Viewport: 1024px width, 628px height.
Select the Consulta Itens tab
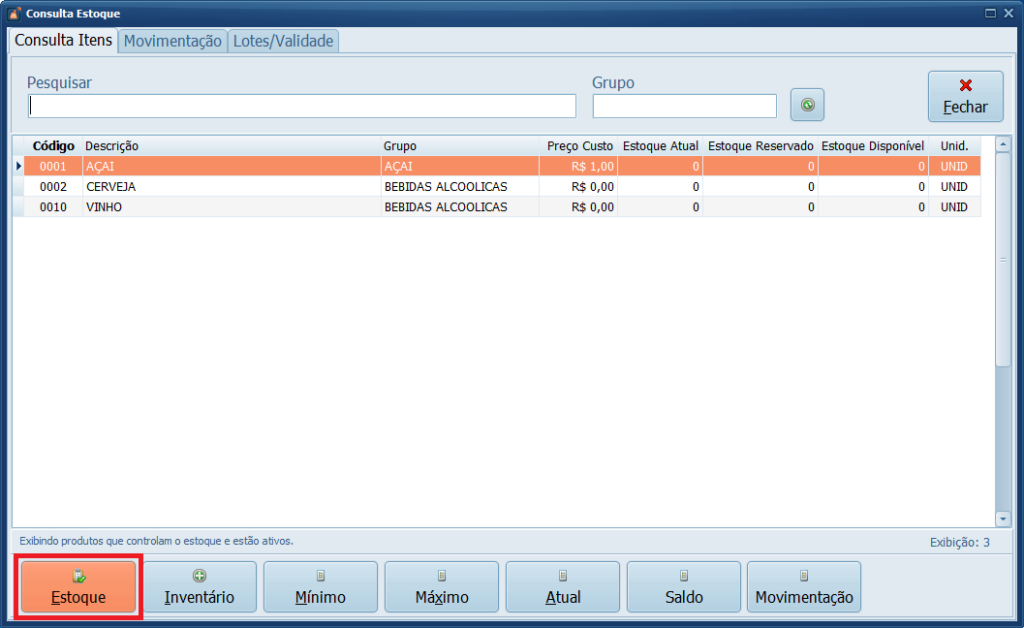click(63, 40)
